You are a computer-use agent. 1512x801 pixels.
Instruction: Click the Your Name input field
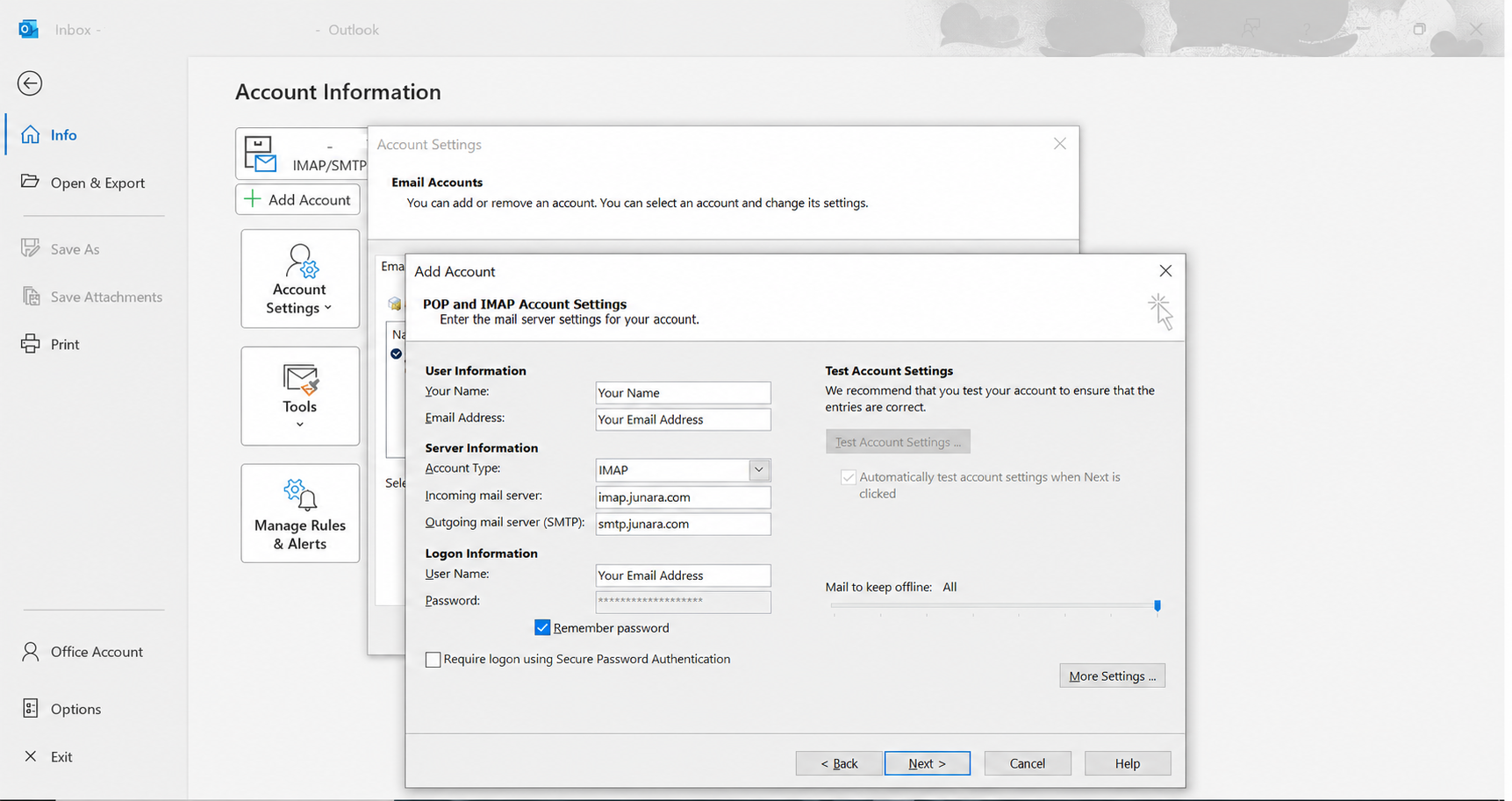pos(683,393)
